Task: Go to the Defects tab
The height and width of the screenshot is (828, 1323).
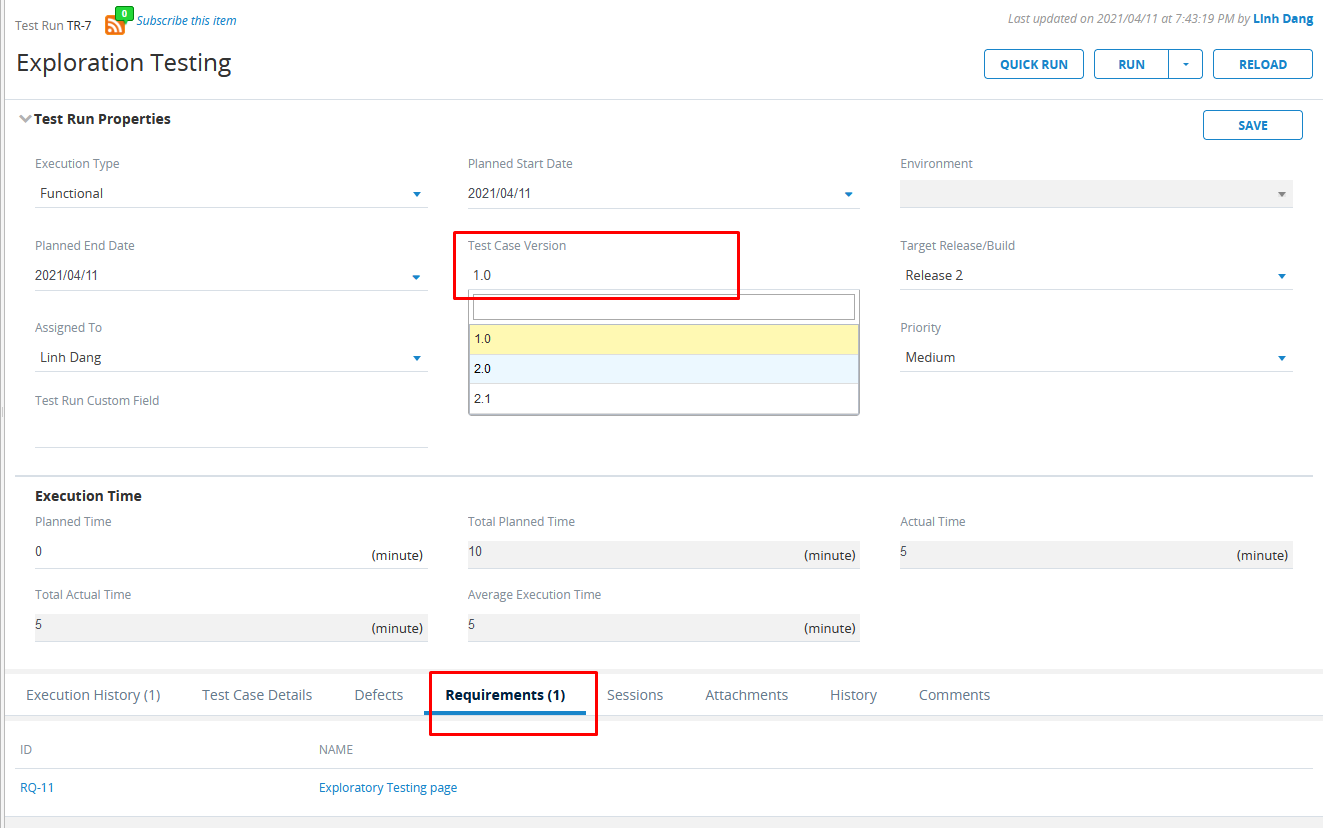Action: pos(379,695)
